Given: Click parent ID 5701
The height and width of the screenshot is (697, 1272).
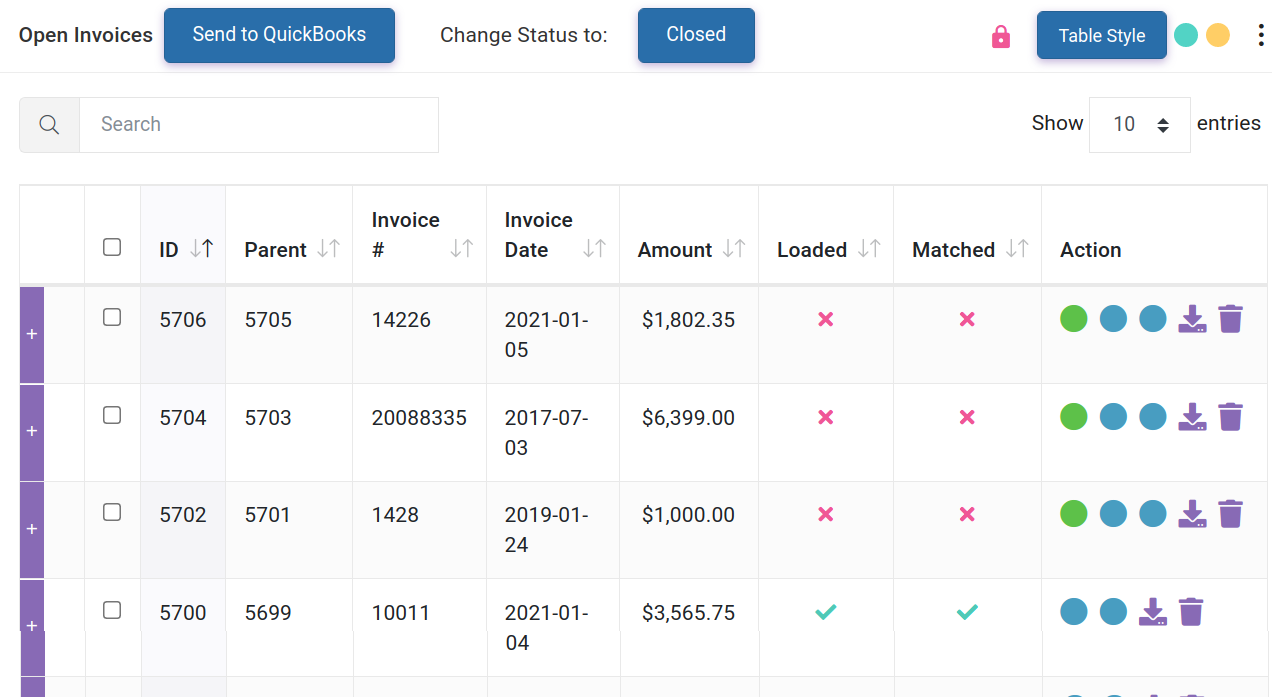Looking at the screenshot, I should coord(268,515).
